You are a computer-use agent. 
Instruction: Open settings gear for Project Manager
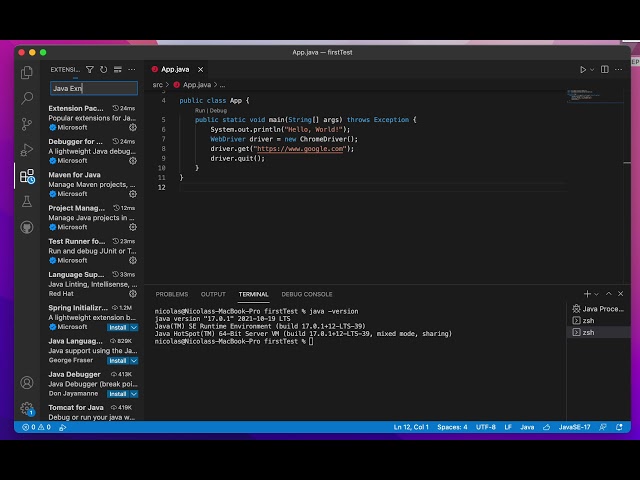coord(133,227)
